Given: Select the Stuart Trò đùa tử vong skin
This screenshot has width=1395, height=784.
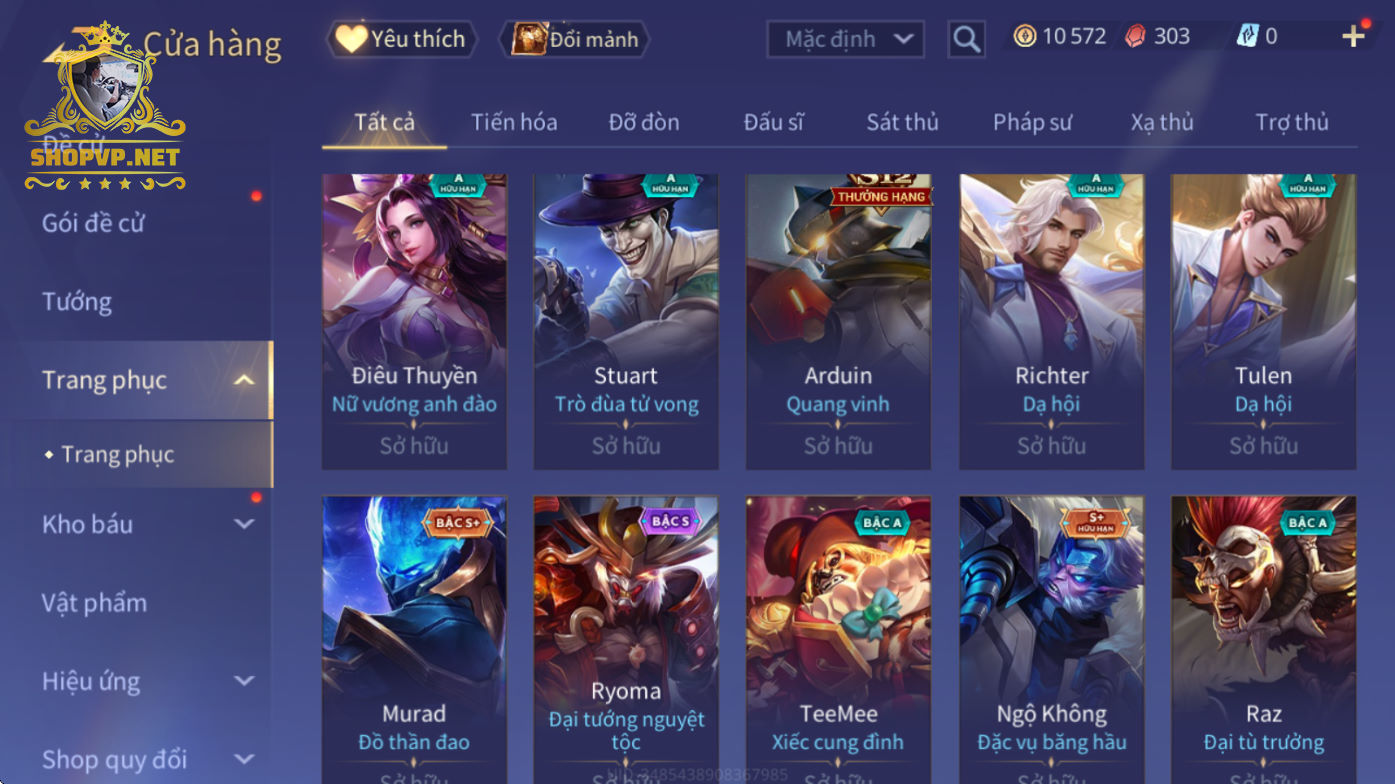Looking at the screenshot, I should pyautogui.click(x=626, y=322).
